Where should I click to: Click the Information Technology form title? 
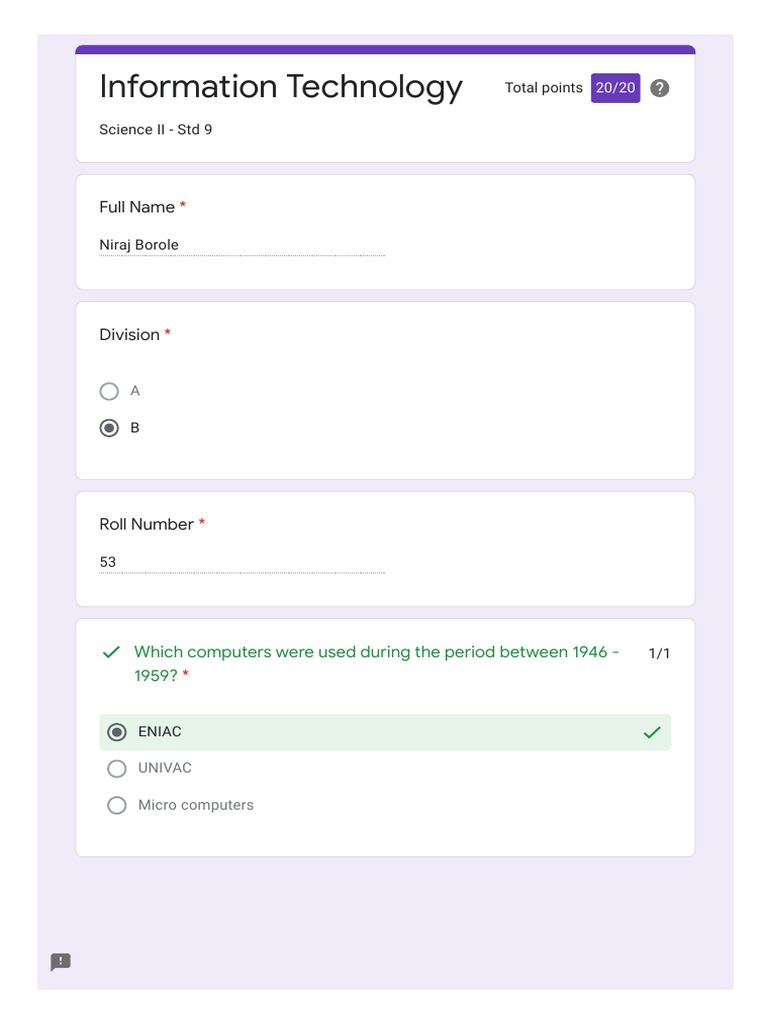[281, 87]
